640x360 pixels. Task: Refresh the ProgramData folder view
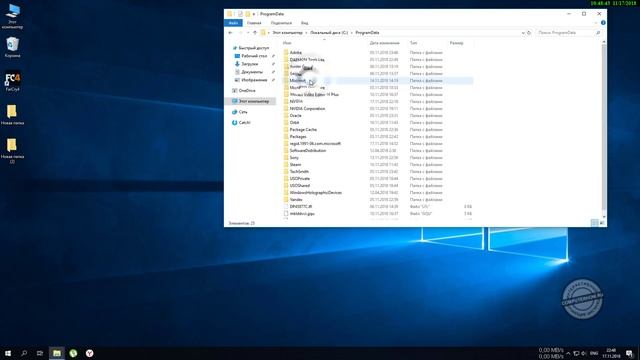coord(529,33)
